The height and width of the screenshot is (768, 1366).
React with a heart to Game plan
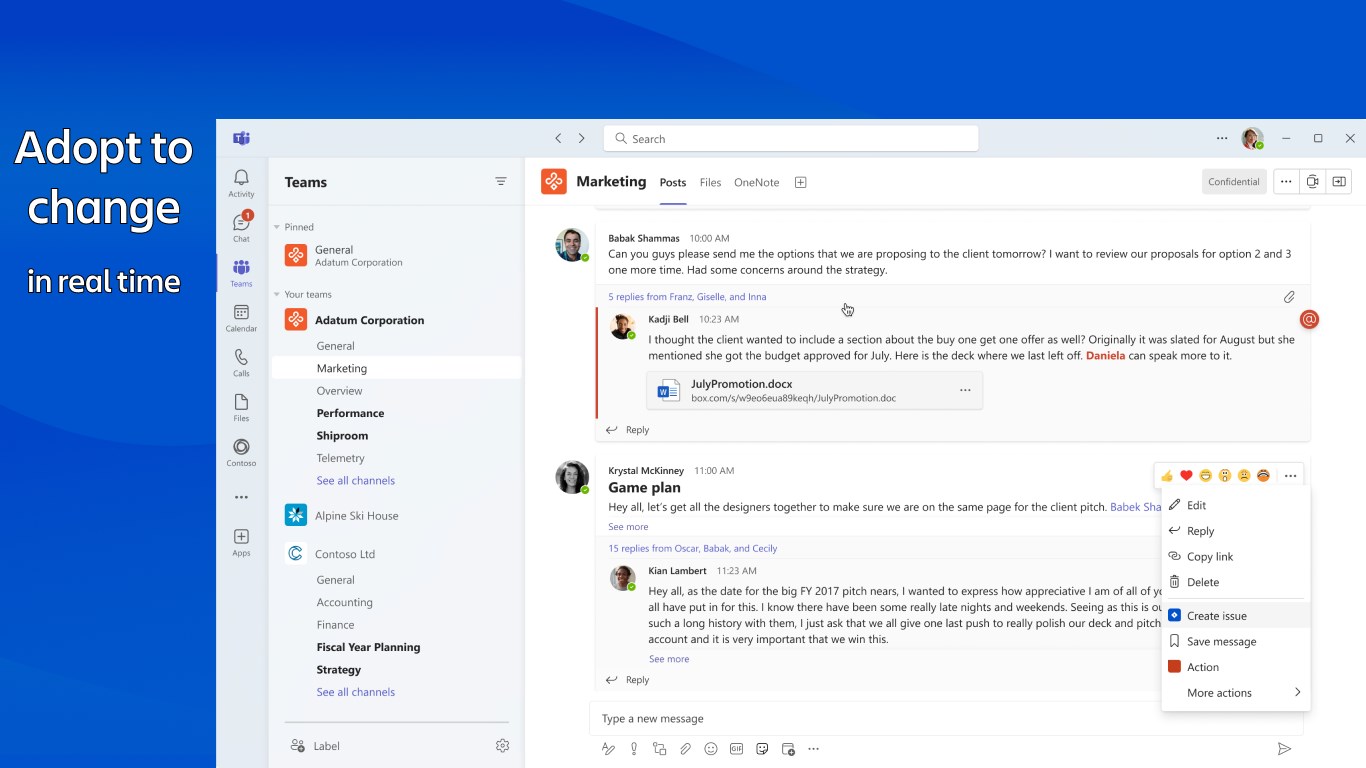1186,476
